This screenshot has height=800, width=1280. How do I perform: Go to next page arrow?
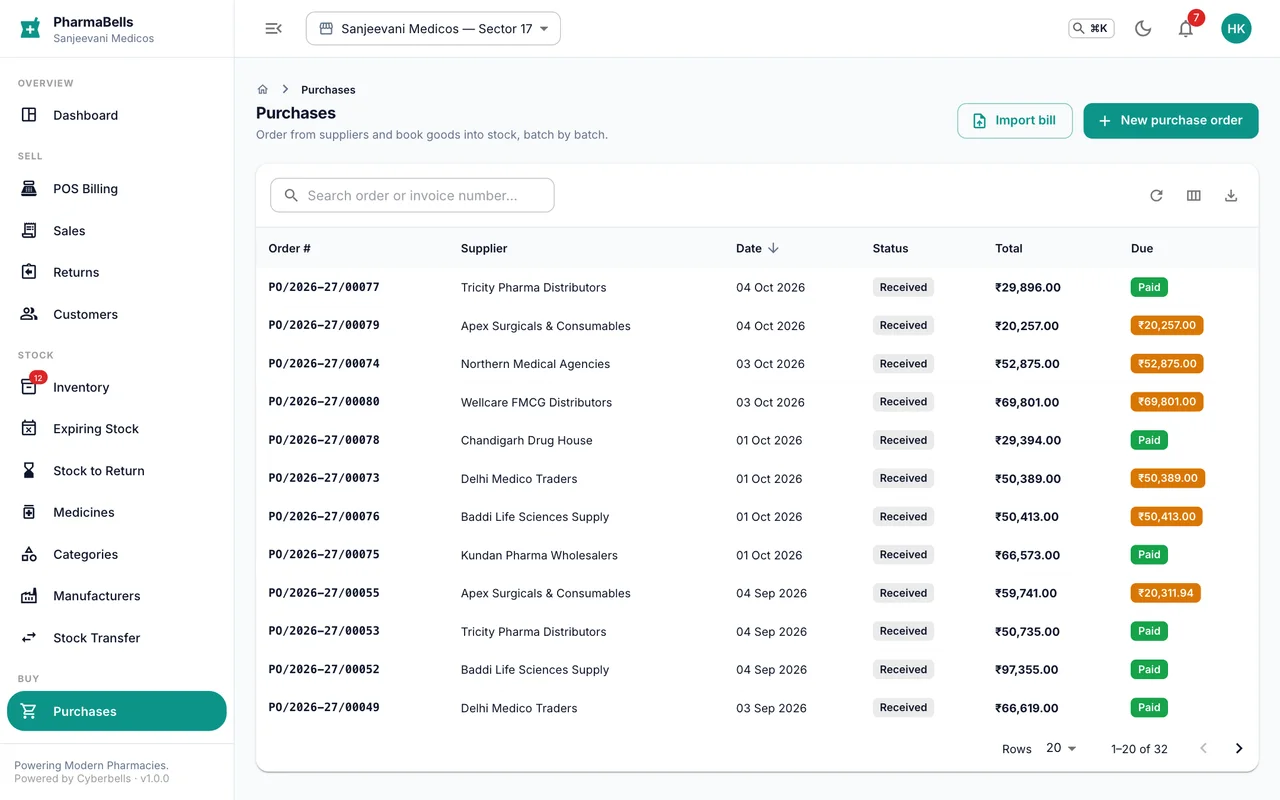pyautogui.click(x=1239, y=748)
